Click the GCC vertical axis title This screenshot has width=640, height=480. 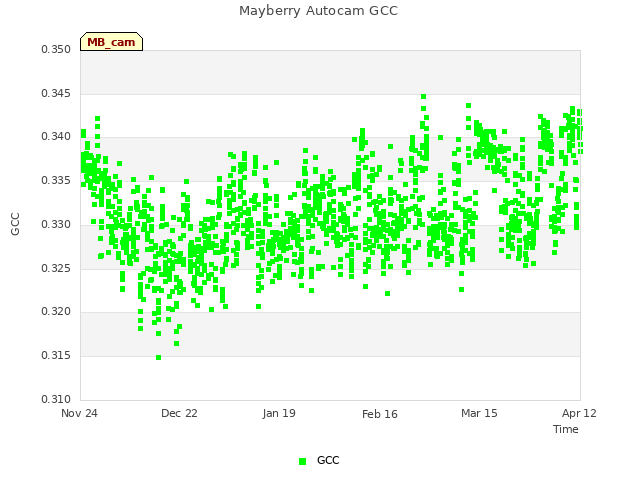pyautogui.click(x=15, y=224)
